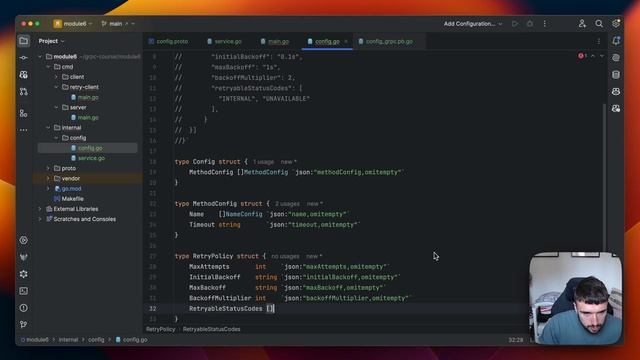The height and width of the screenshot is (360, 640).
Task: Open the Pull Requests tool window icon
Action: pos(24,92)
